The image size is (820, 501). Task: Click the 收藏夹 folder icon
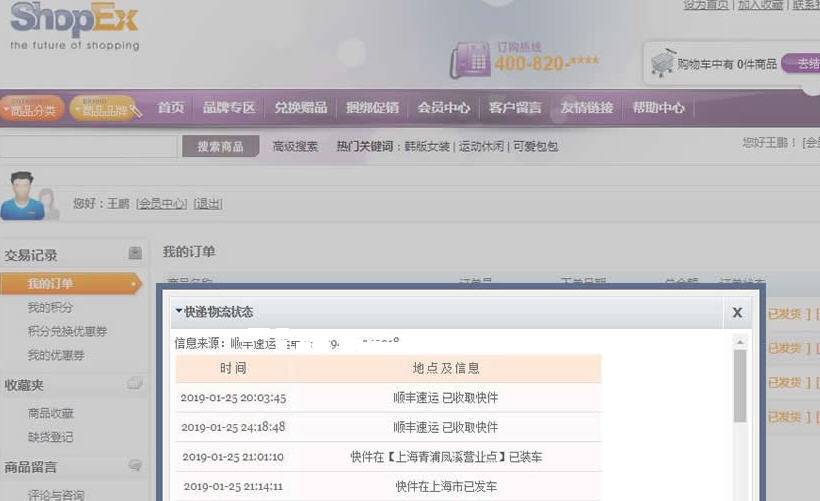point(134,383)
